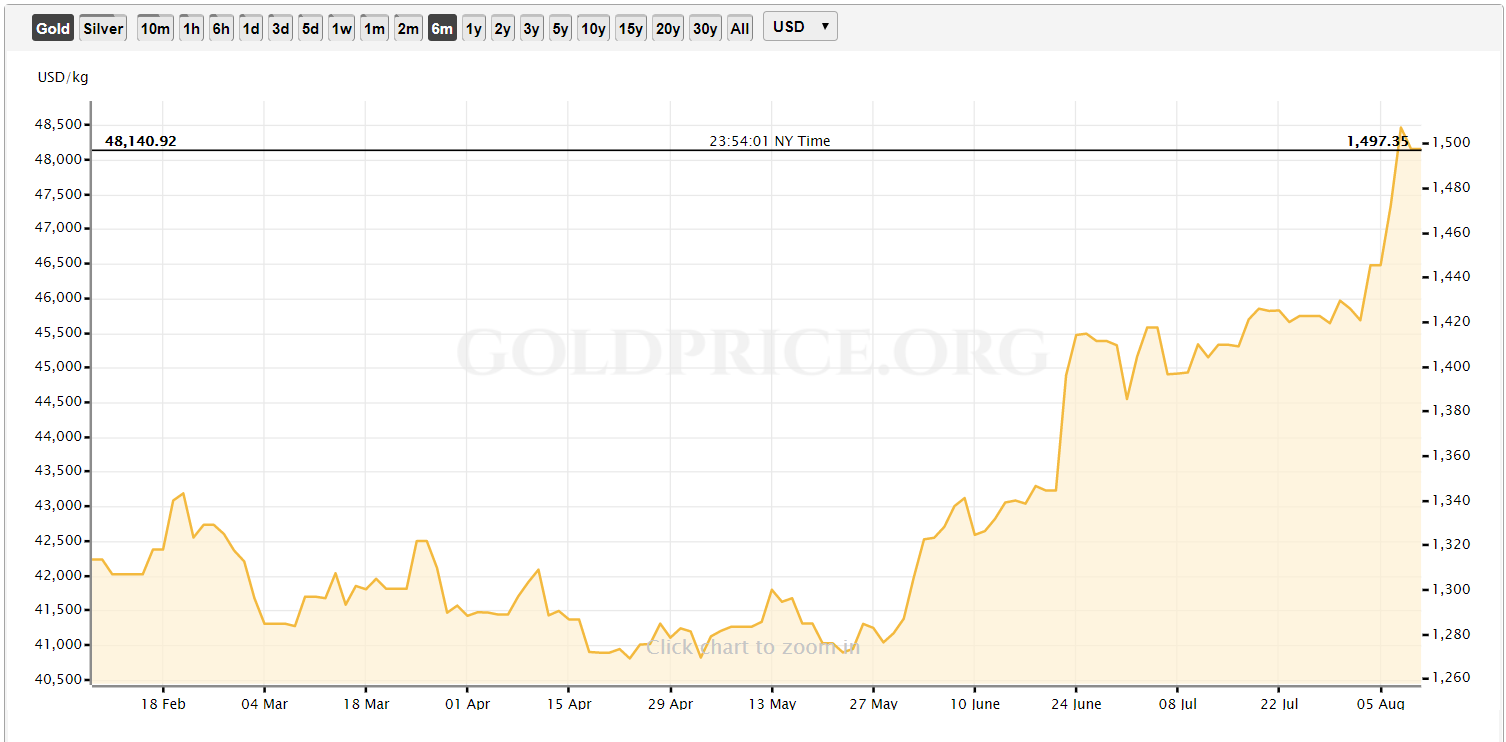Show the 5y price history
This screenshot has height=742, width=1506.
561,28
